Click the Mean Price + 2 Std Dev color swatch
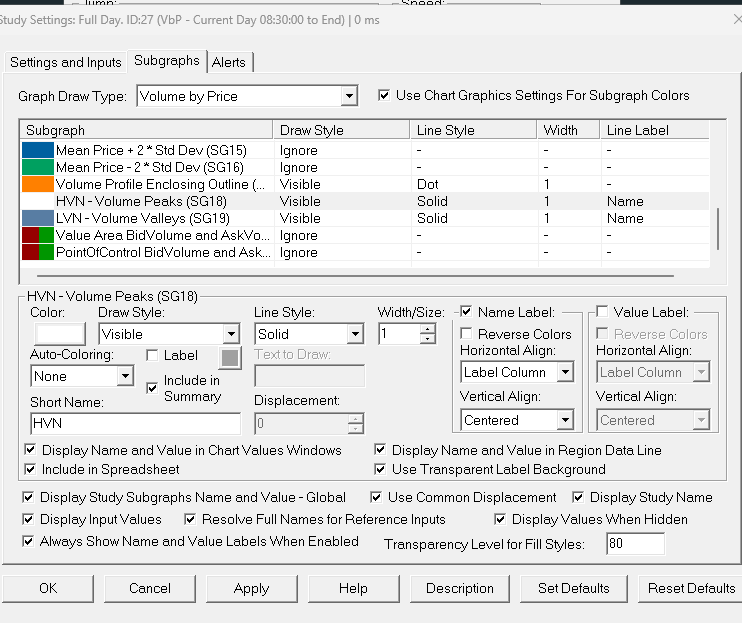This screenshot has width=742, height=623. coord(38,150)
